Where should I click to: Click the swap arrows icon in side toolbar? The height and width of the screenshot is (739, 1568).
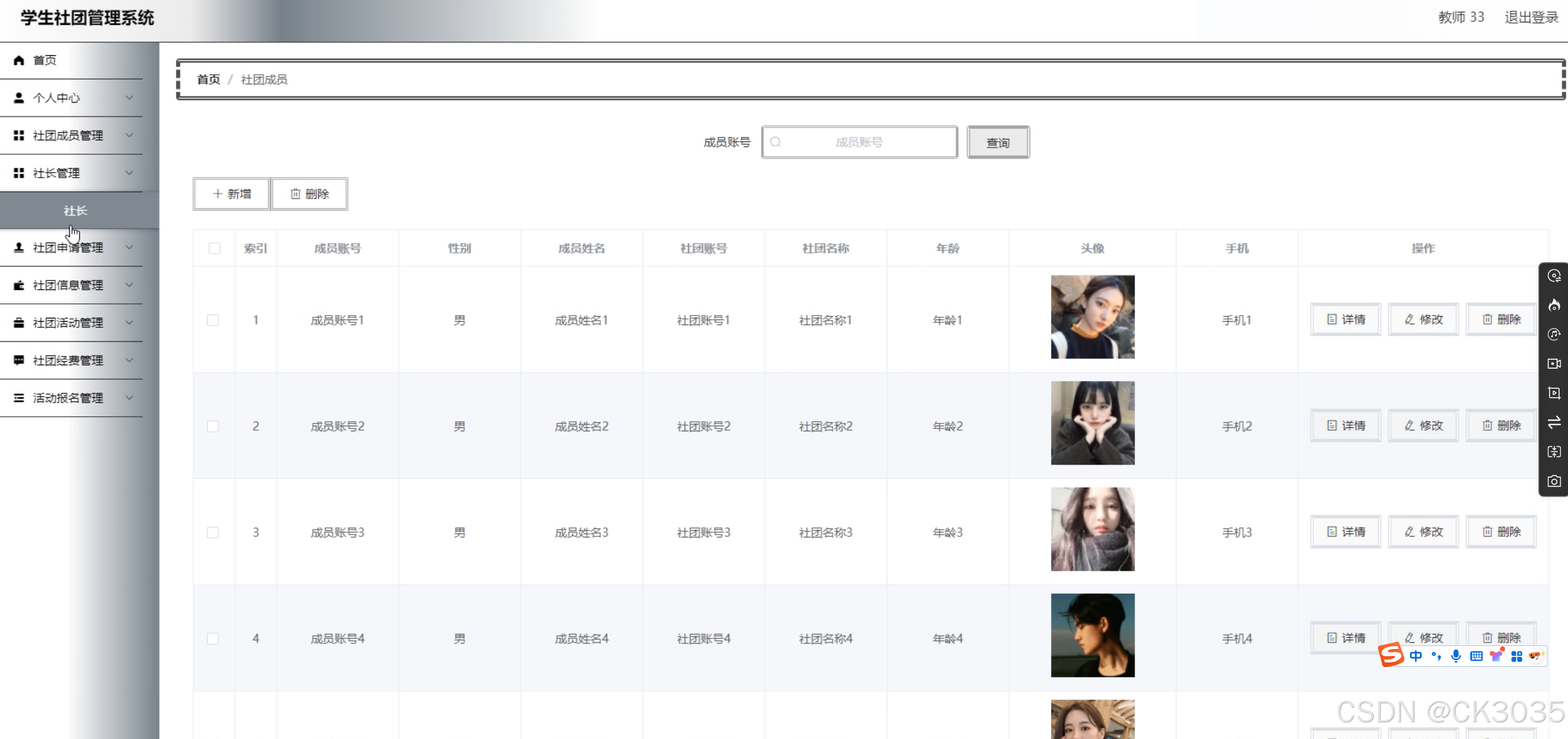tap(1554, 422)
